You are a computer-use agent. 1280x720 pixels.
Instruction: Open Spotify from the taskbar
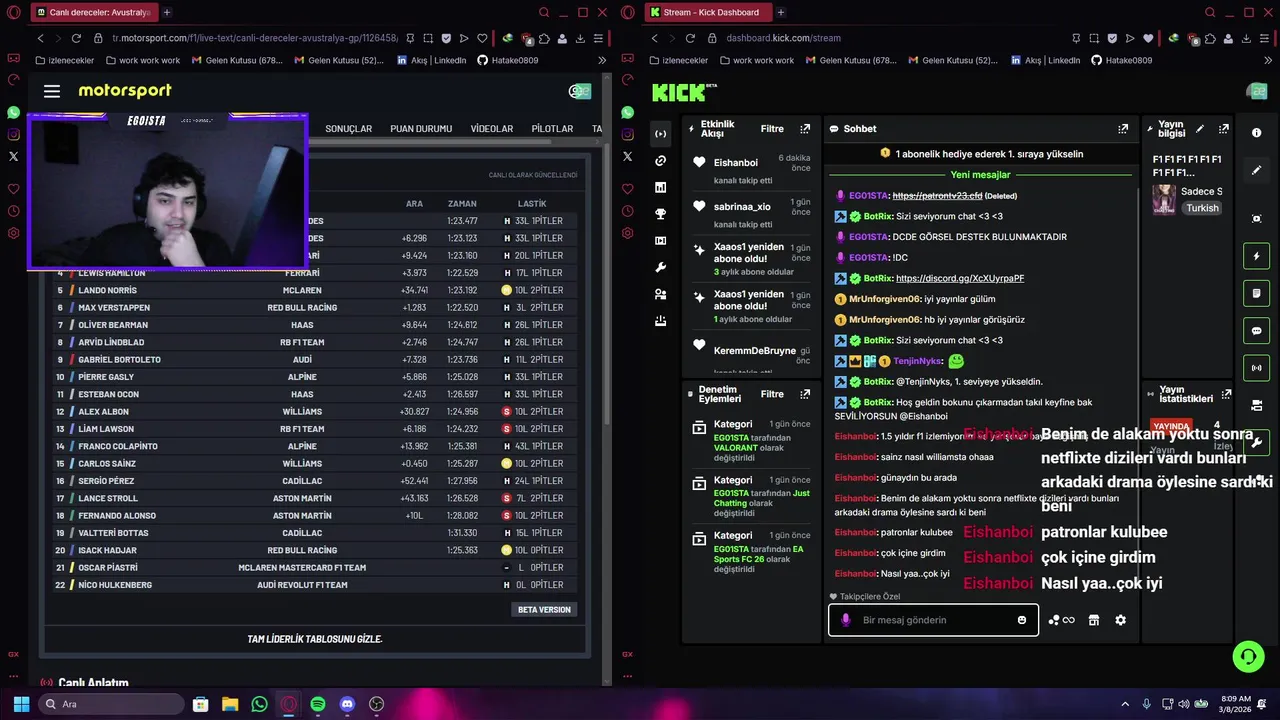(318, 704)
